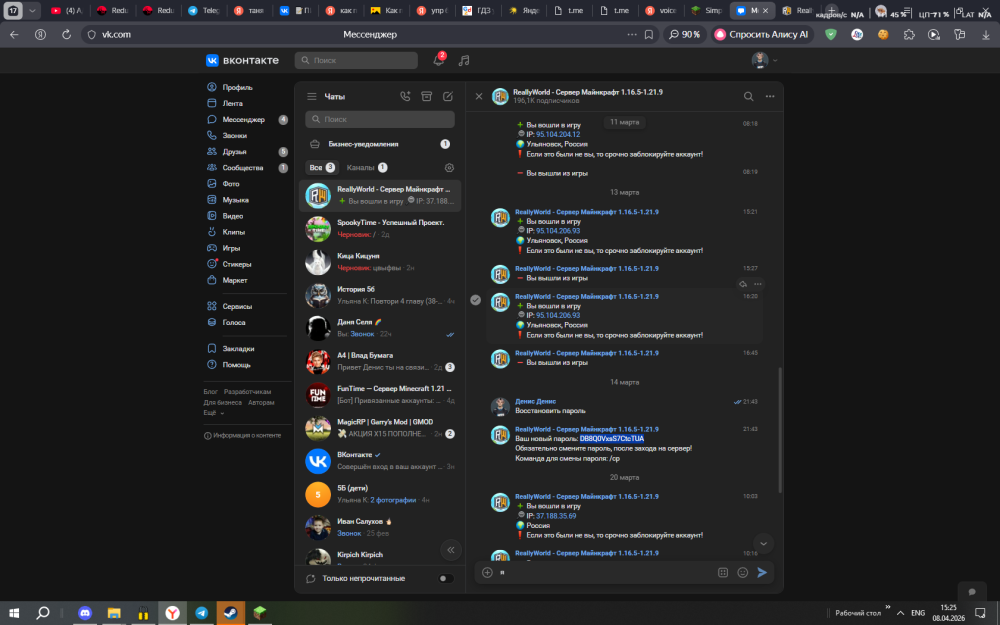Open the music player icon in VK header
Viewport: 1000px width, 625px height.
coord(464,61)
